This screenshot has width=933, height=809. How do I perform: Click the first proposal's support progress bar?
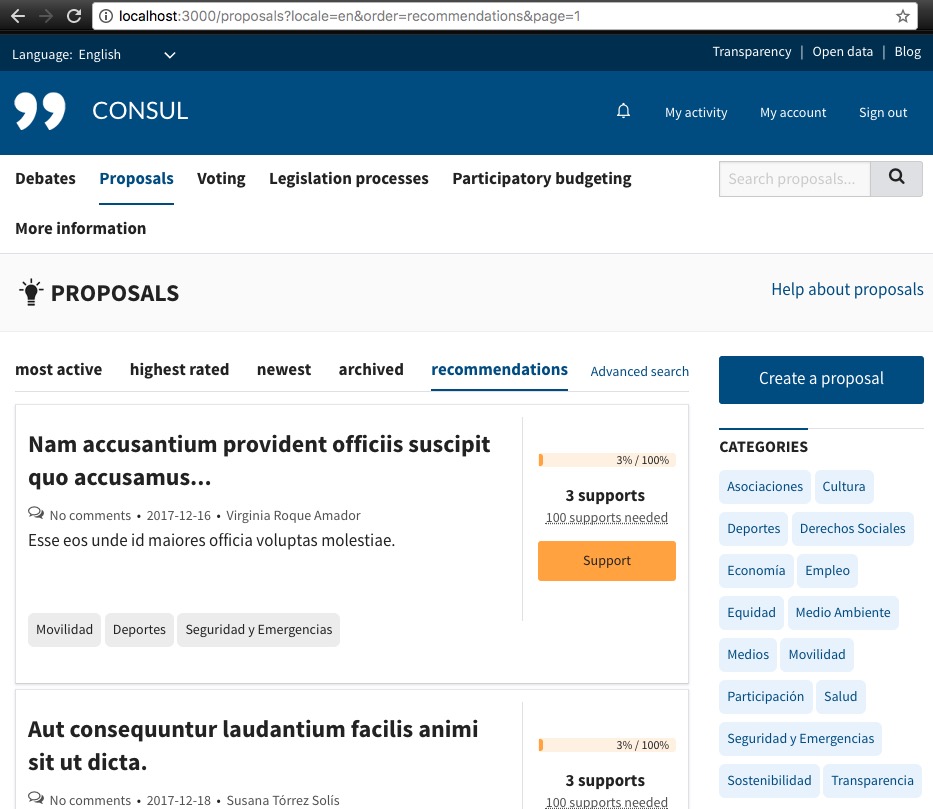(x=606, y=460)
